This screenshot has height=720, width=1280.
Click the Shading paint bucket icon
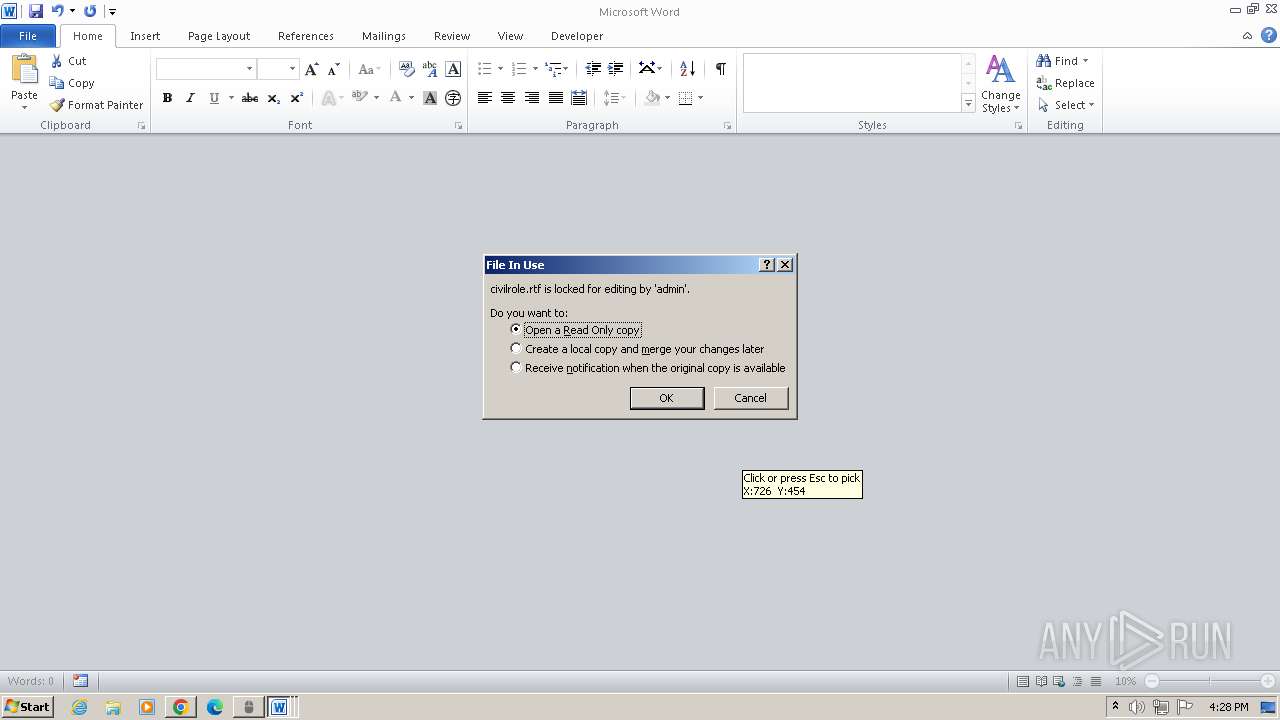pyautogui.click(x=652, y=98)
